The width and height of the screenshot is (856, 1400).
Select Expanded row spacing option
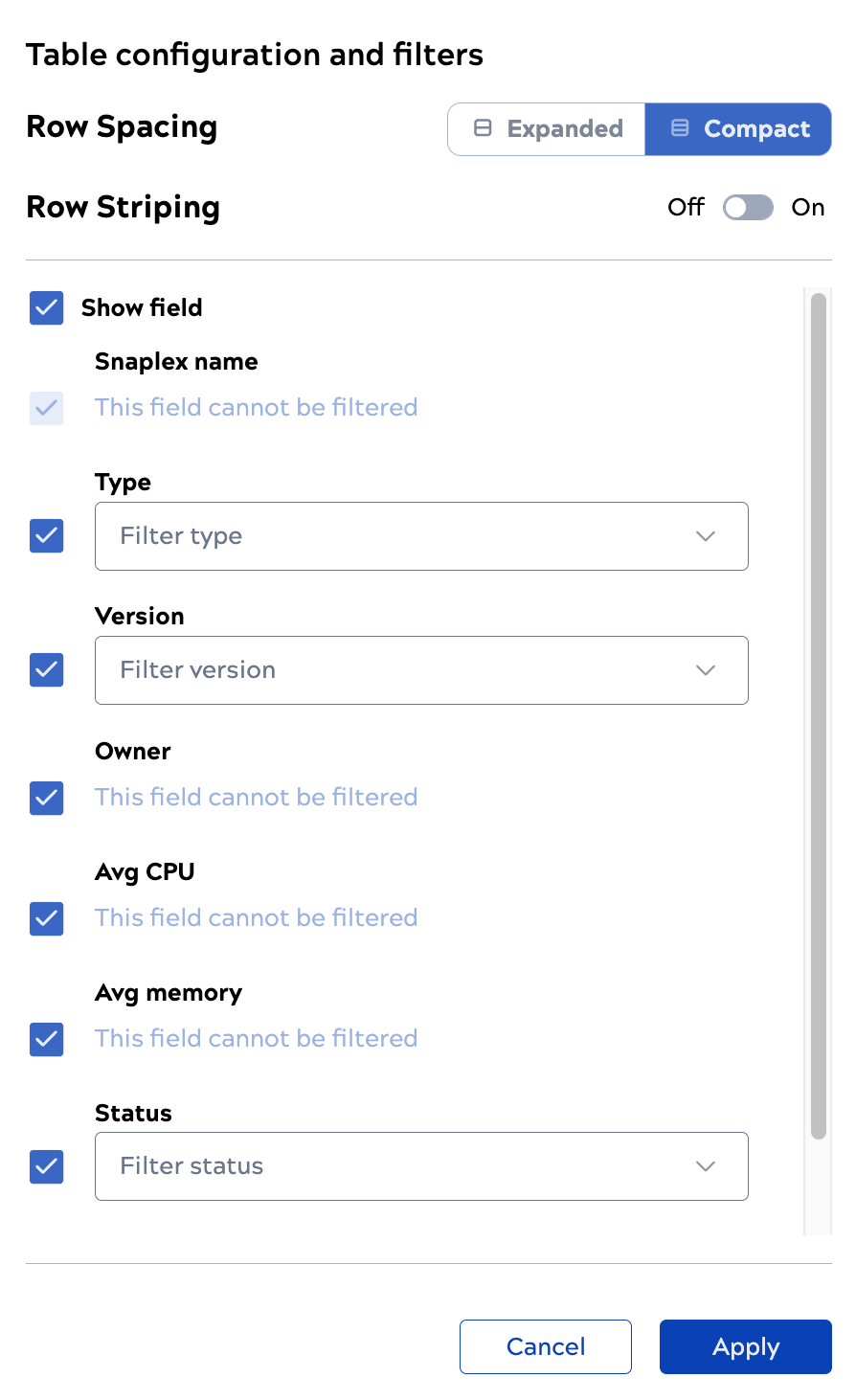pos(547,129)
